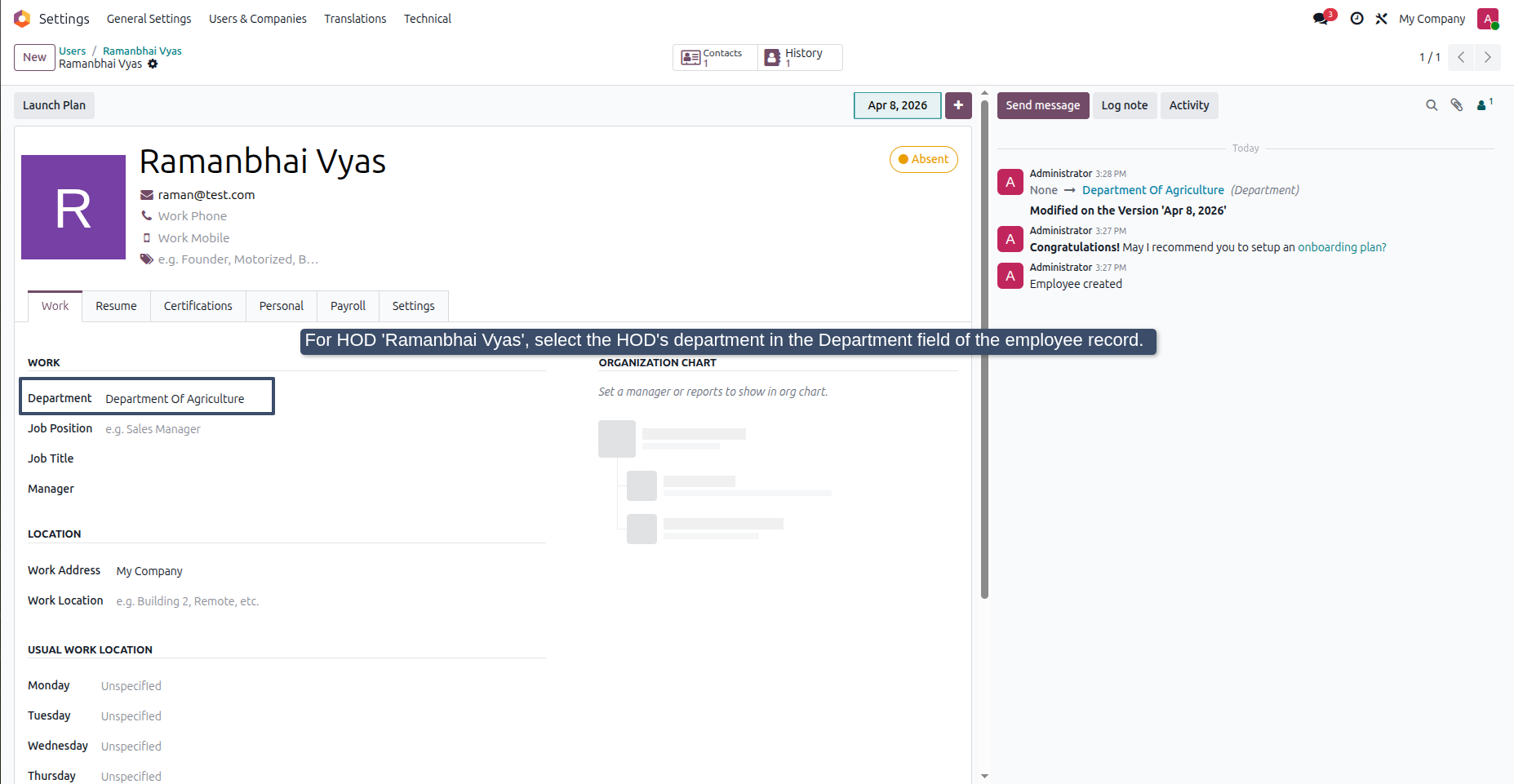The width and height of the screenshot is (1514, 784).
Task: Search messages in the chatter
Action: [1432, 105]
